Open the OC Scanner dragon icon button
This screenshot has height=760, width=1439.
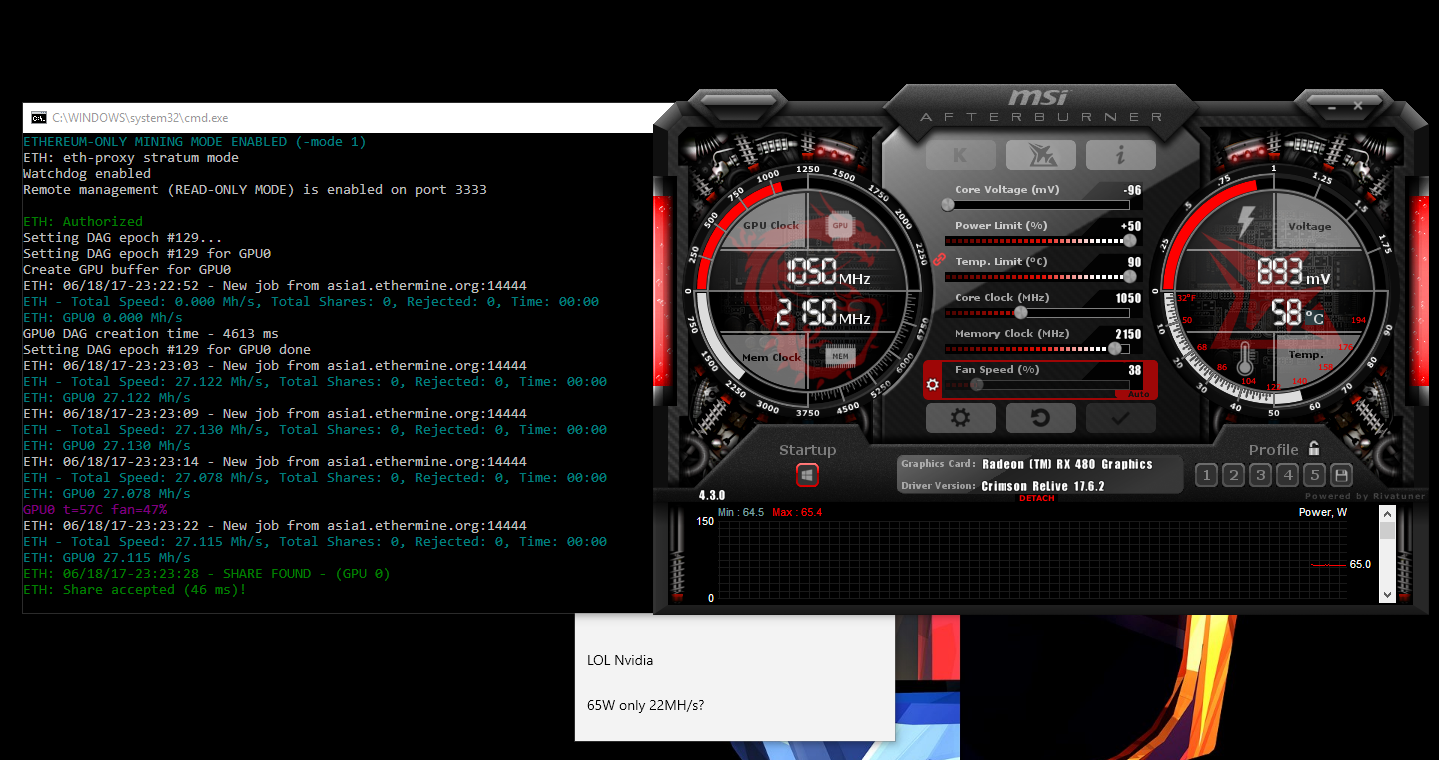1041,155
